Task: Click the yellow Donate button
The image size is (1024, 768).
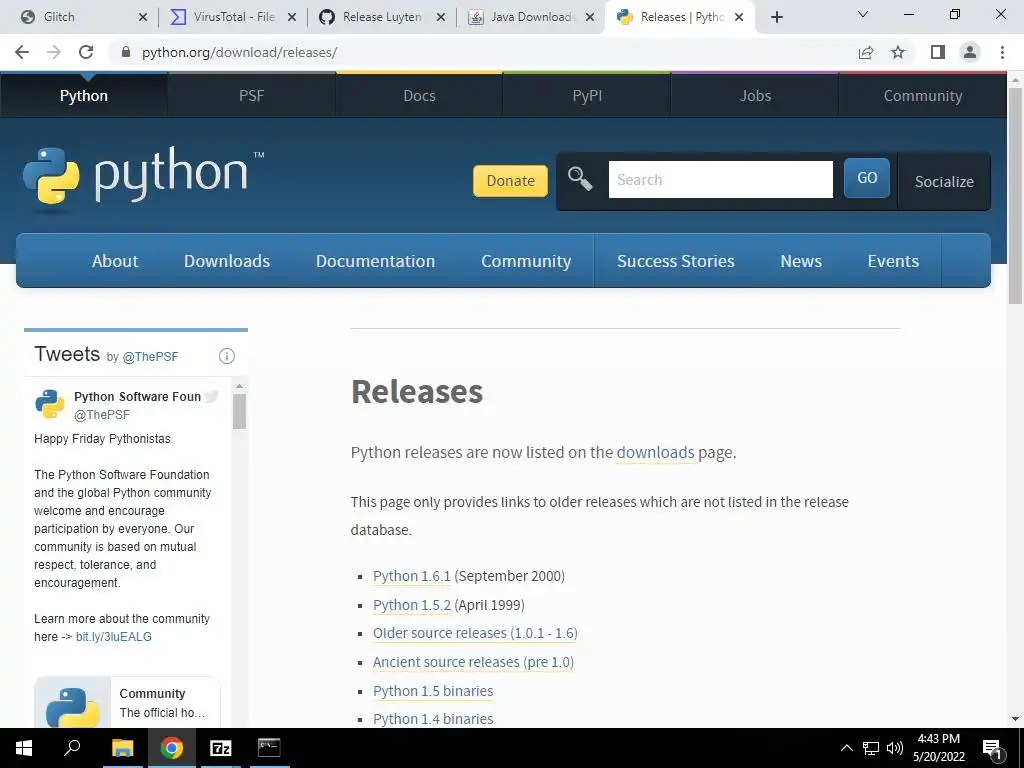Action: (x=511, y=181)
